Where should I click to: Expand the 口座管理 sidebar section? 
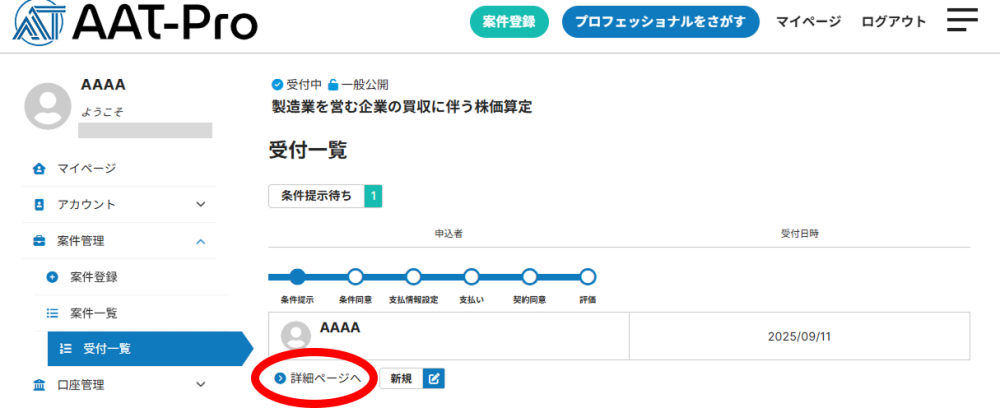200,384
